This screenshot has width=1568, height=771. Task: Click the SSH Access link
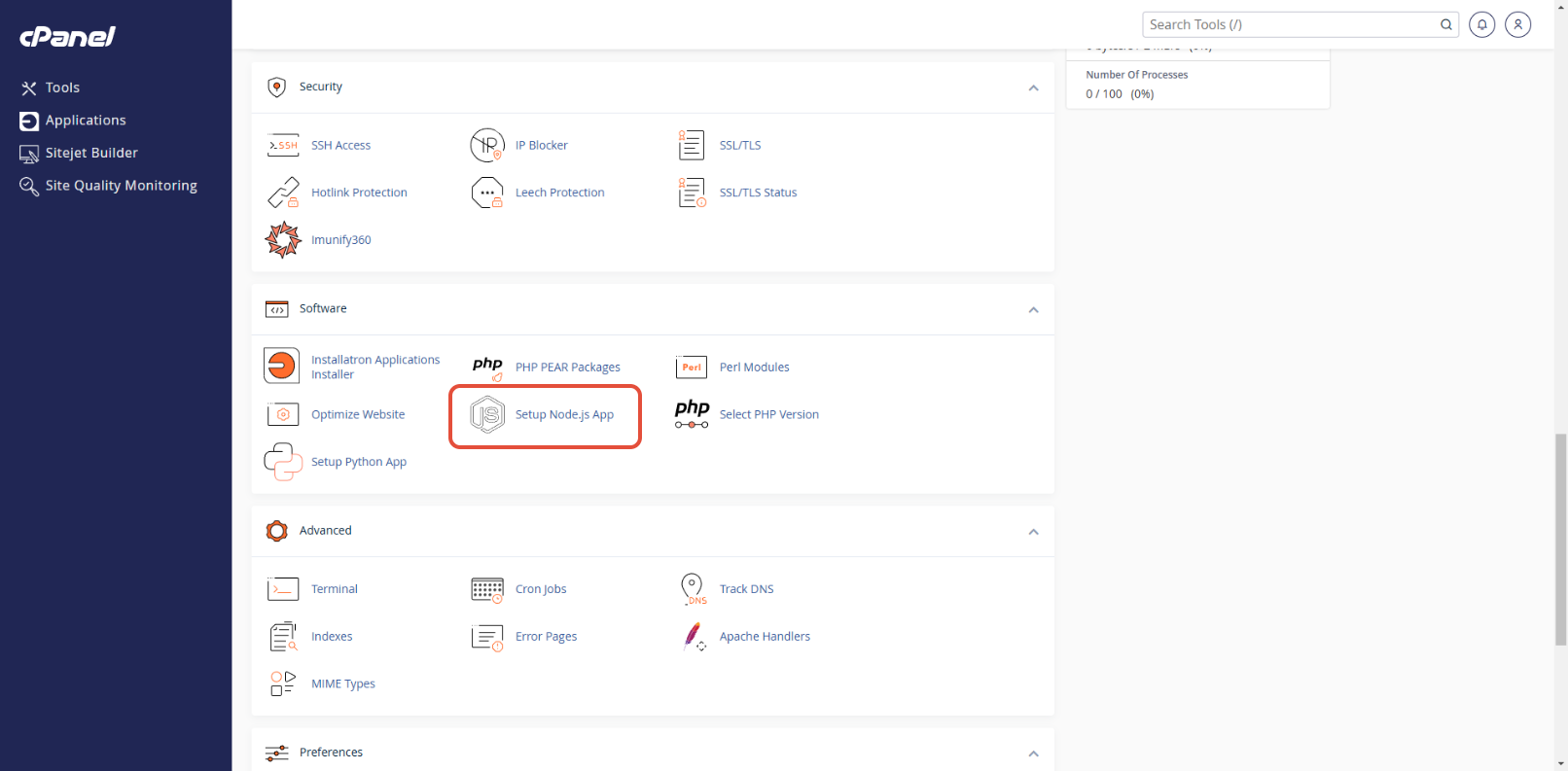[340, 145]
